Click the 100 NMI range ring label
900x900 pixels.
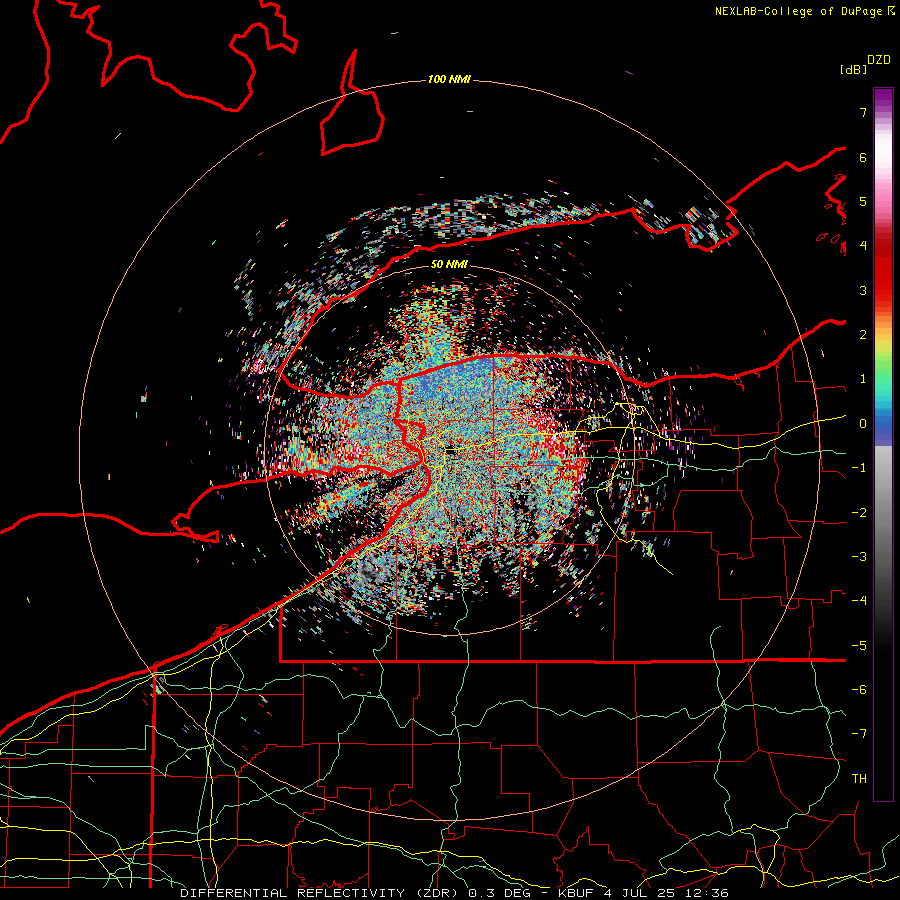[449, 79]
